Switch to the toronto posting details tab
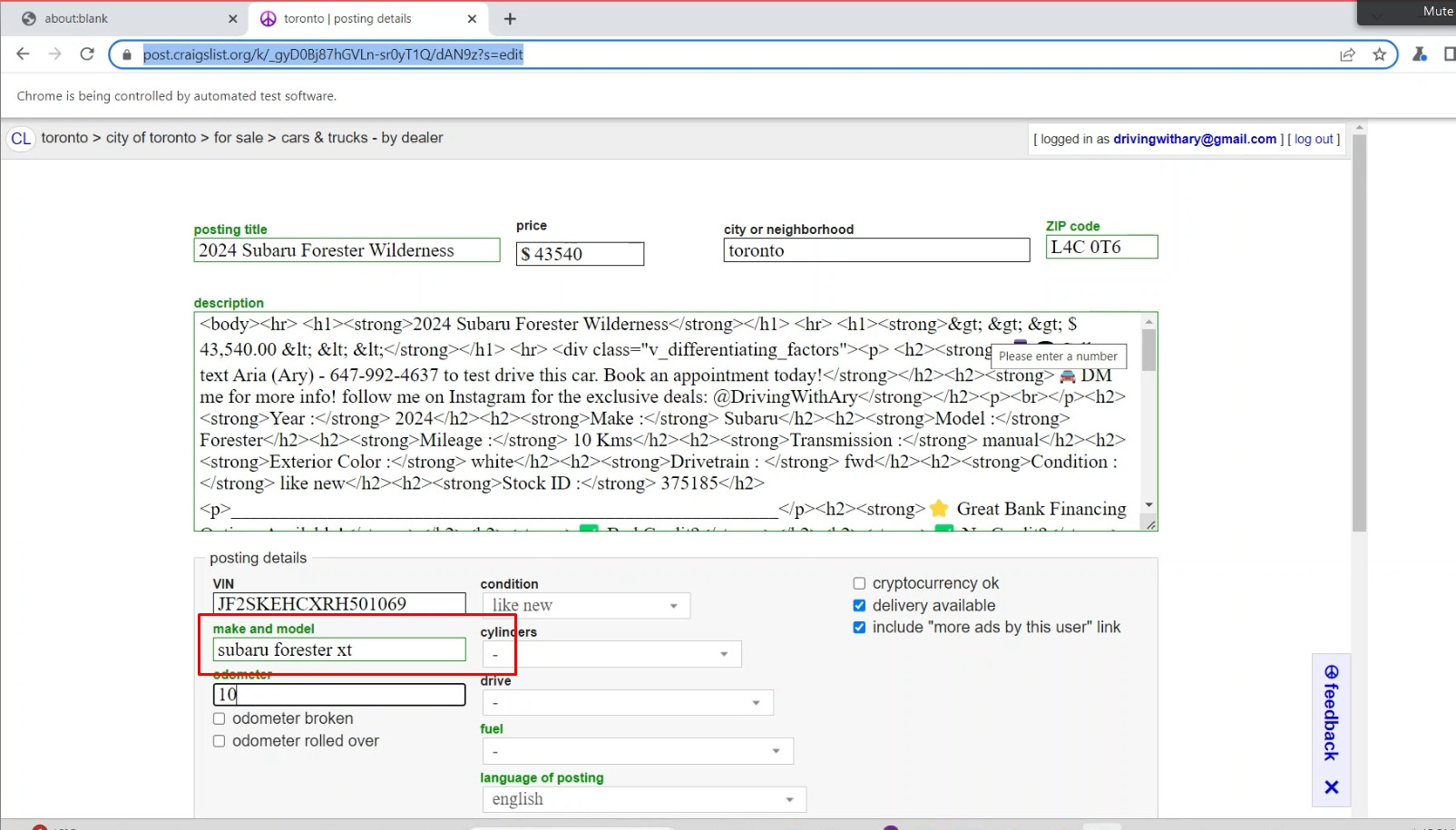1456x830 pixels. [367, 18]
